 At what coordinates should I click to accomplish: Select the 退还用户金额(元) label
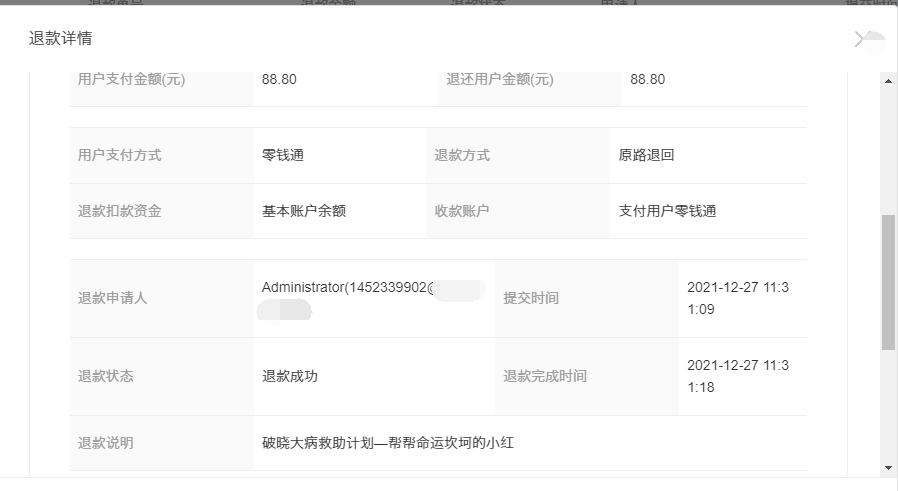pyautogui.click(x=499, y=79)
